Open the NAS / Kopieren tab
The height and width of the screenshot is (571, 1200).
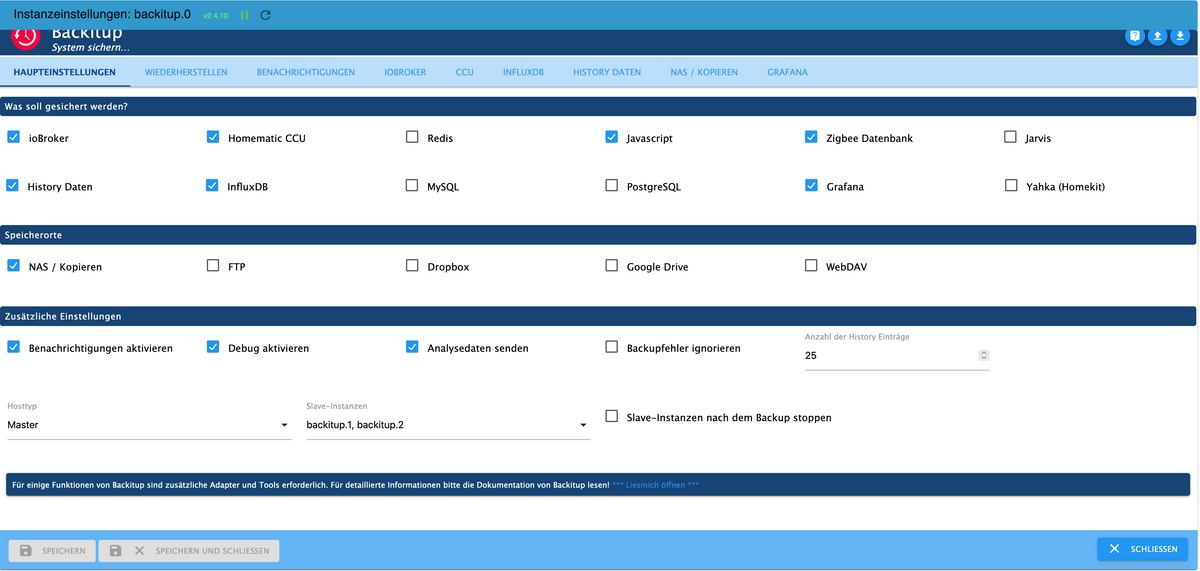704,72
